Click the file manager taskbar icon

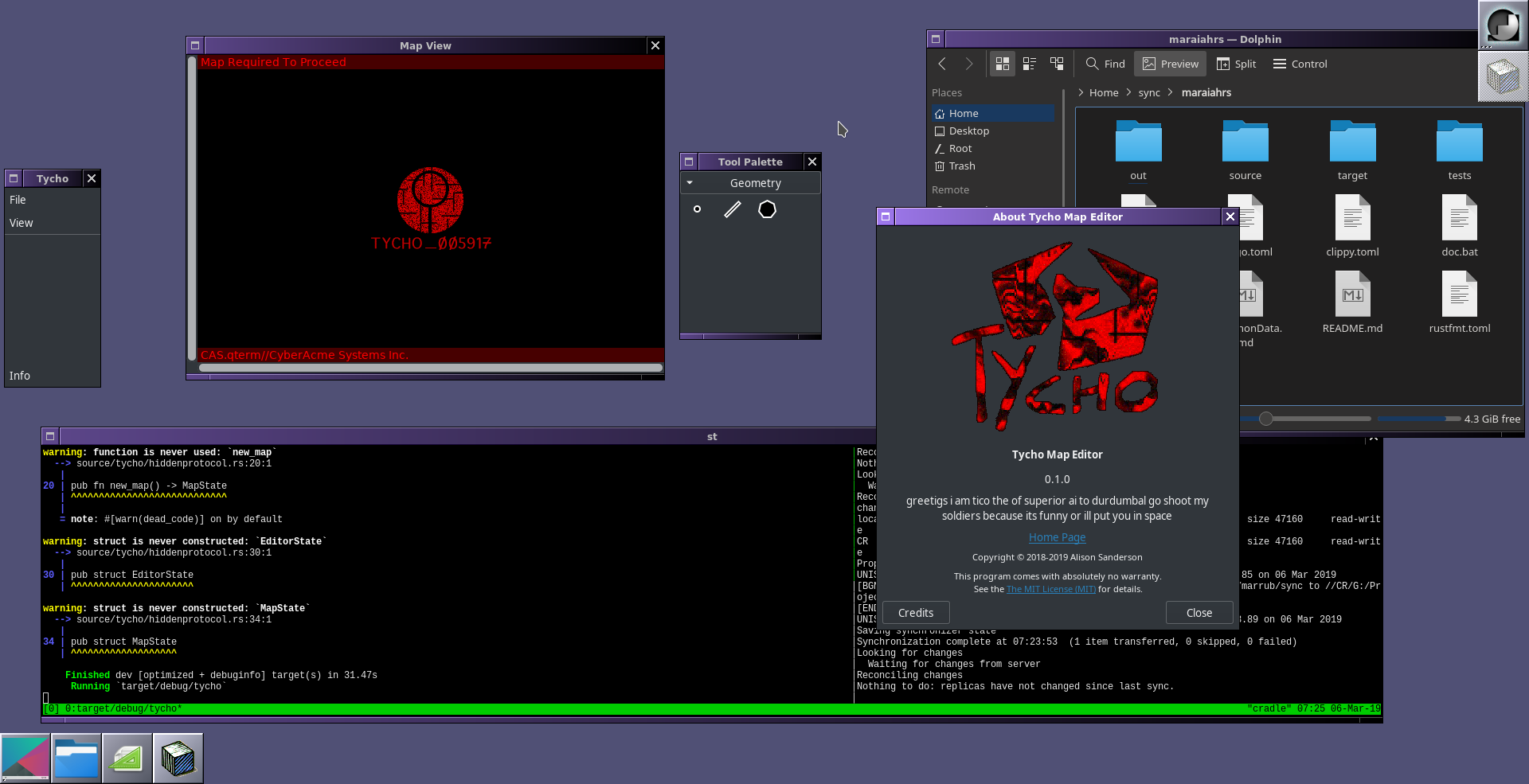point(76,759)
